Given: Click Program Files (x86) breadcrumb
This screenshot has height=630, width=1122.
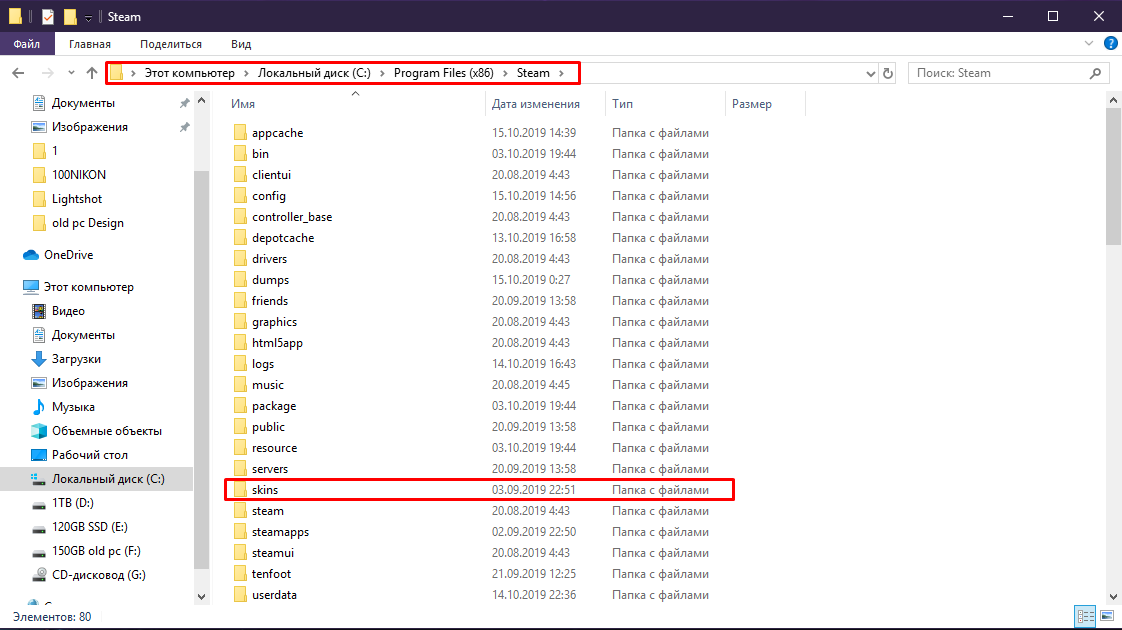Looking at the screenshot, I should 444,73.
